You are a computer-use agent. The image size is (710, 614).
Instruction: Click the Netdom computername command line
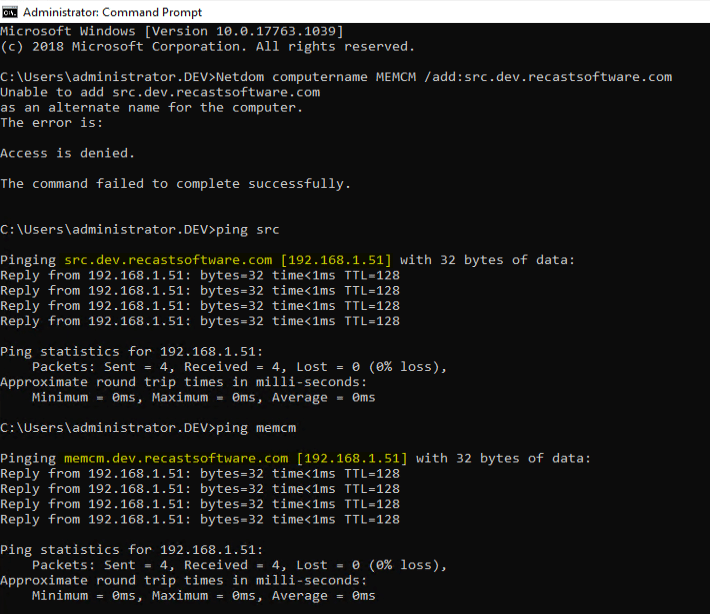click(x=336, y=77)
